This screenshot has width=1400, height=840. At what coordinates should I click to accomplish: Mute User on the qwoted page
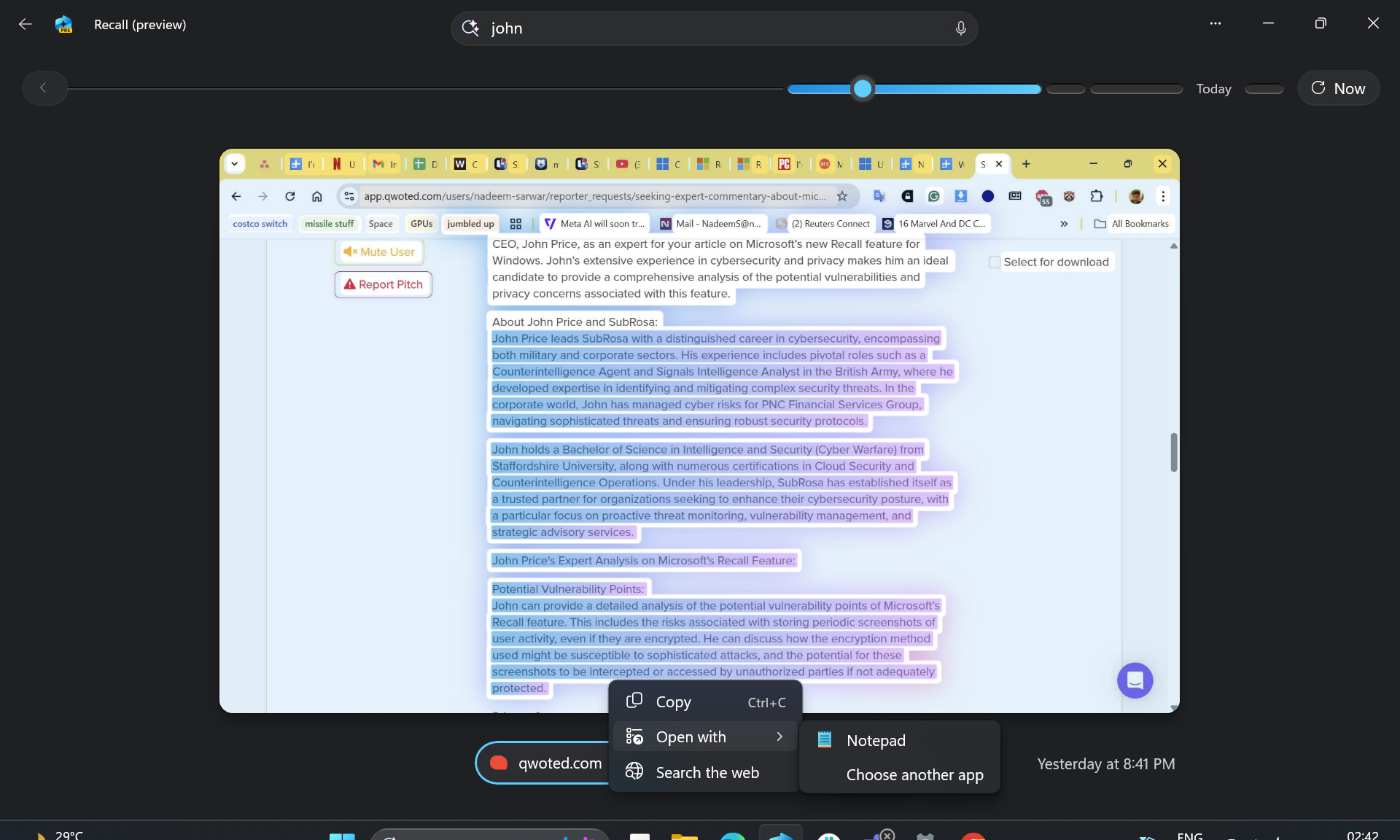pos(378,252)
